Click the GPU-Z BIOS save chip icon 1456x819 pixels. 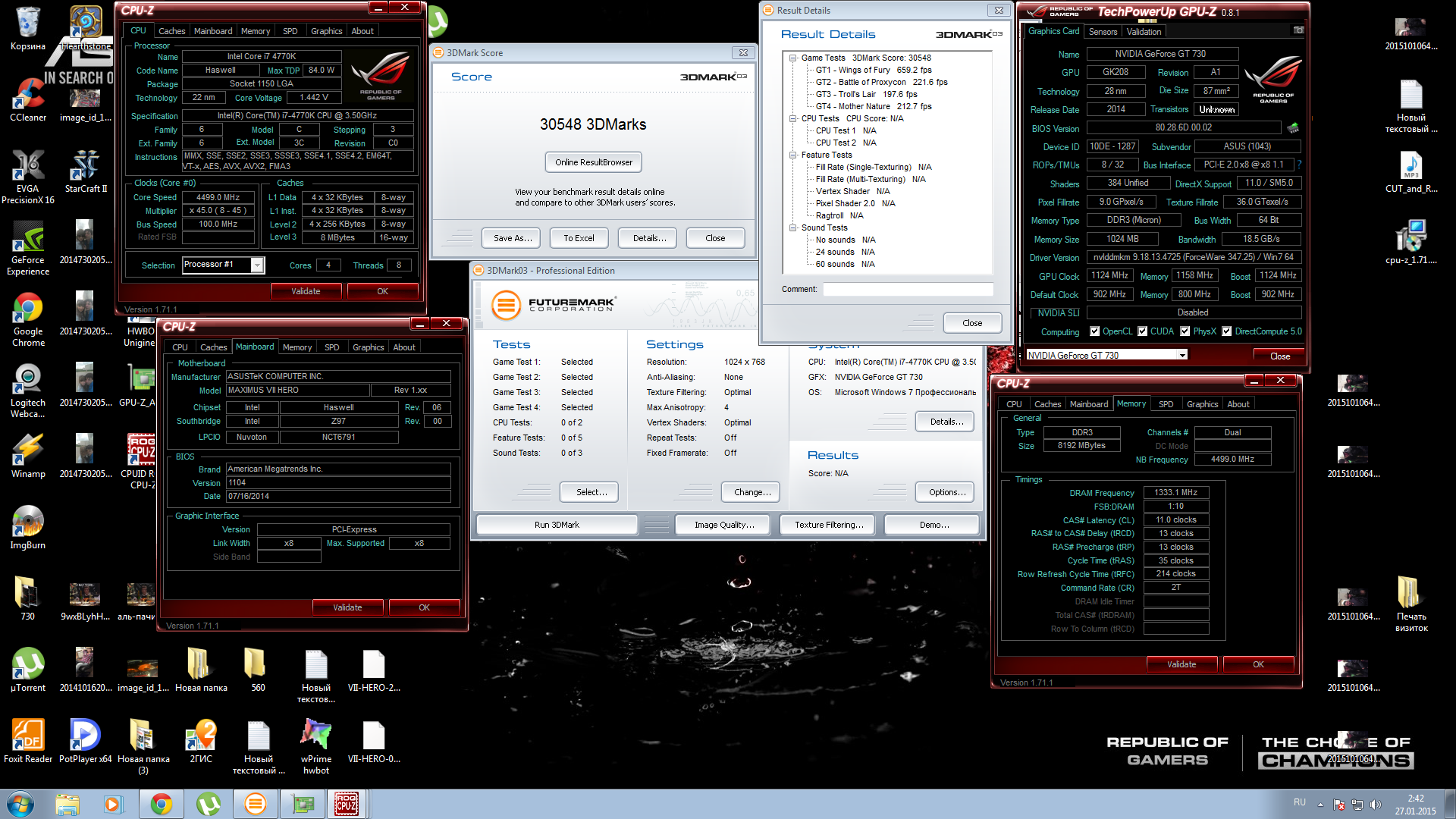1293,127
